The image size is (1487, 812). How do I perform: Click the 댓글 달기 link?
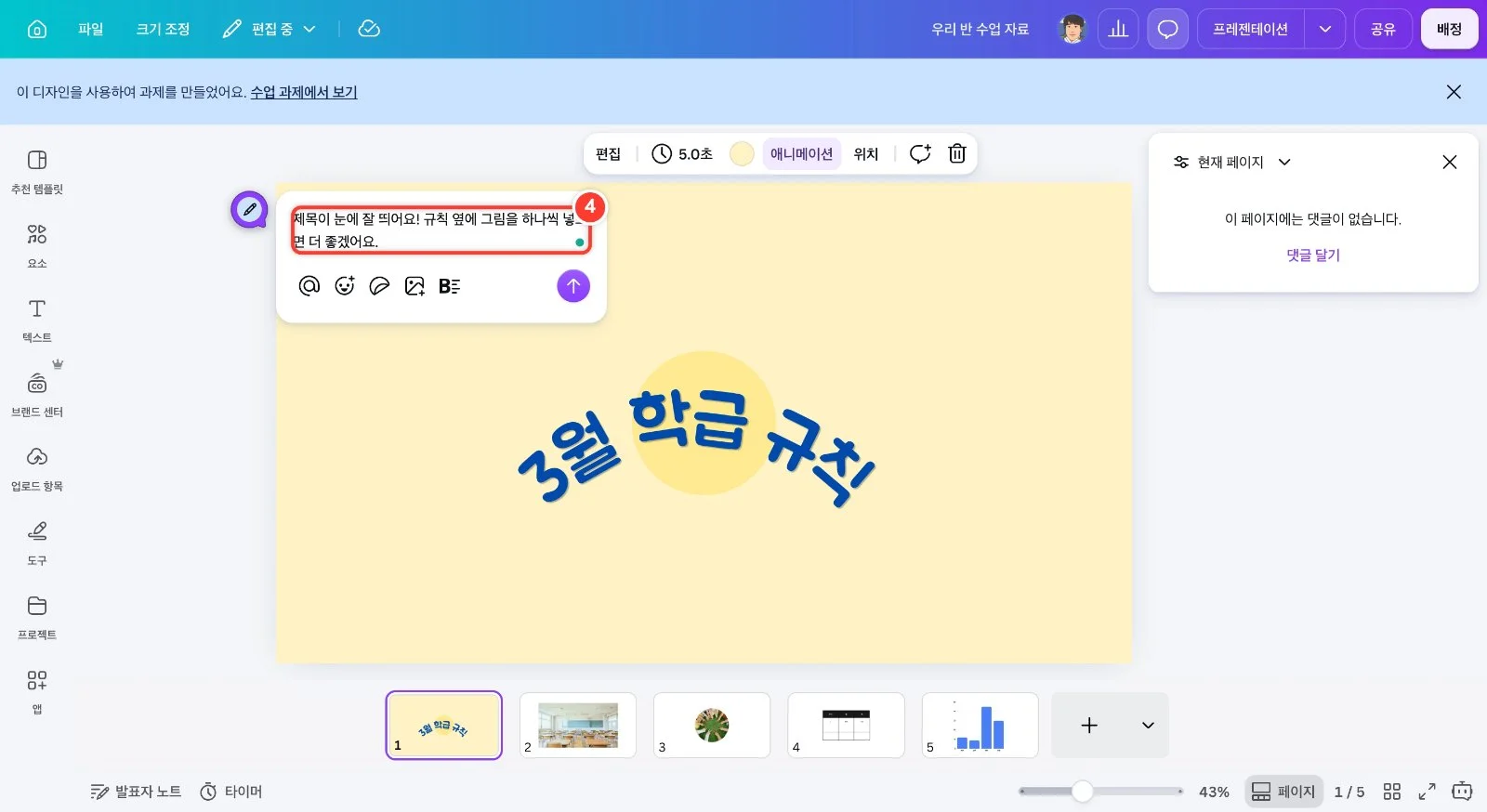tap(1313, 255)
